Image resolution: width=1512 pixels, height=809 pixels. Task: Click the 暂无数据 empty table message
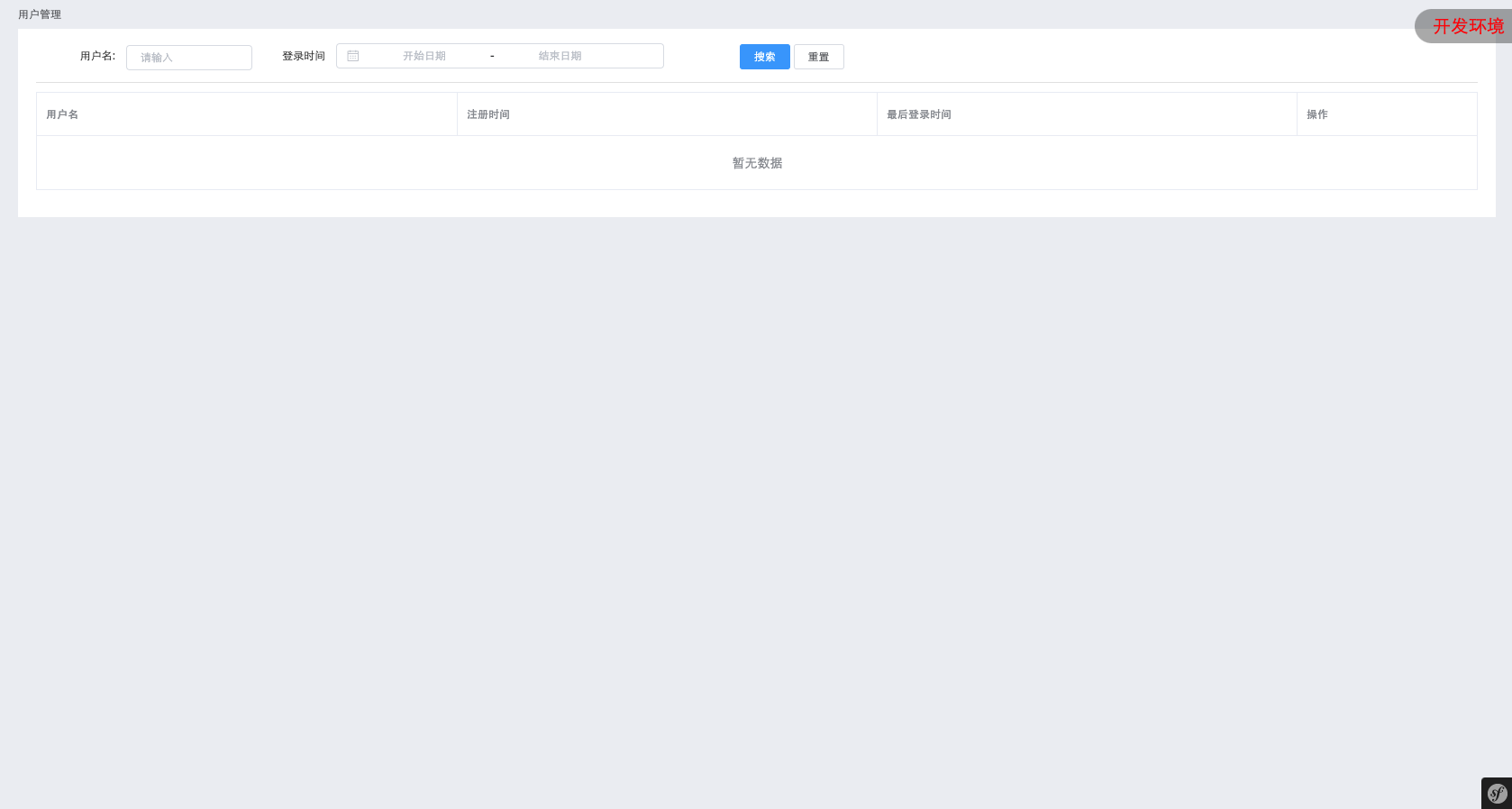click(757, 163)
